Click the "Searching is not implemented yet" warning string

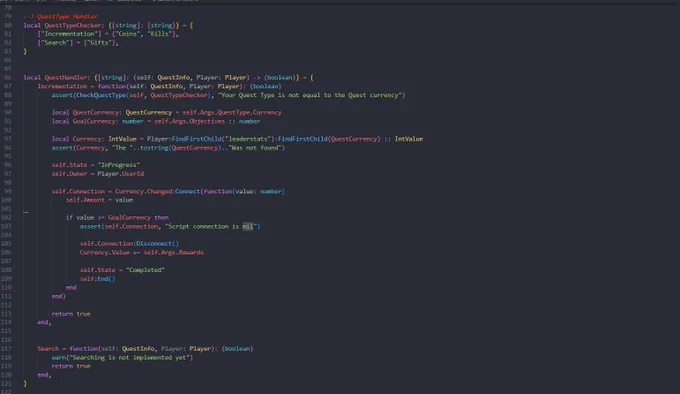(x=131, y=358)
